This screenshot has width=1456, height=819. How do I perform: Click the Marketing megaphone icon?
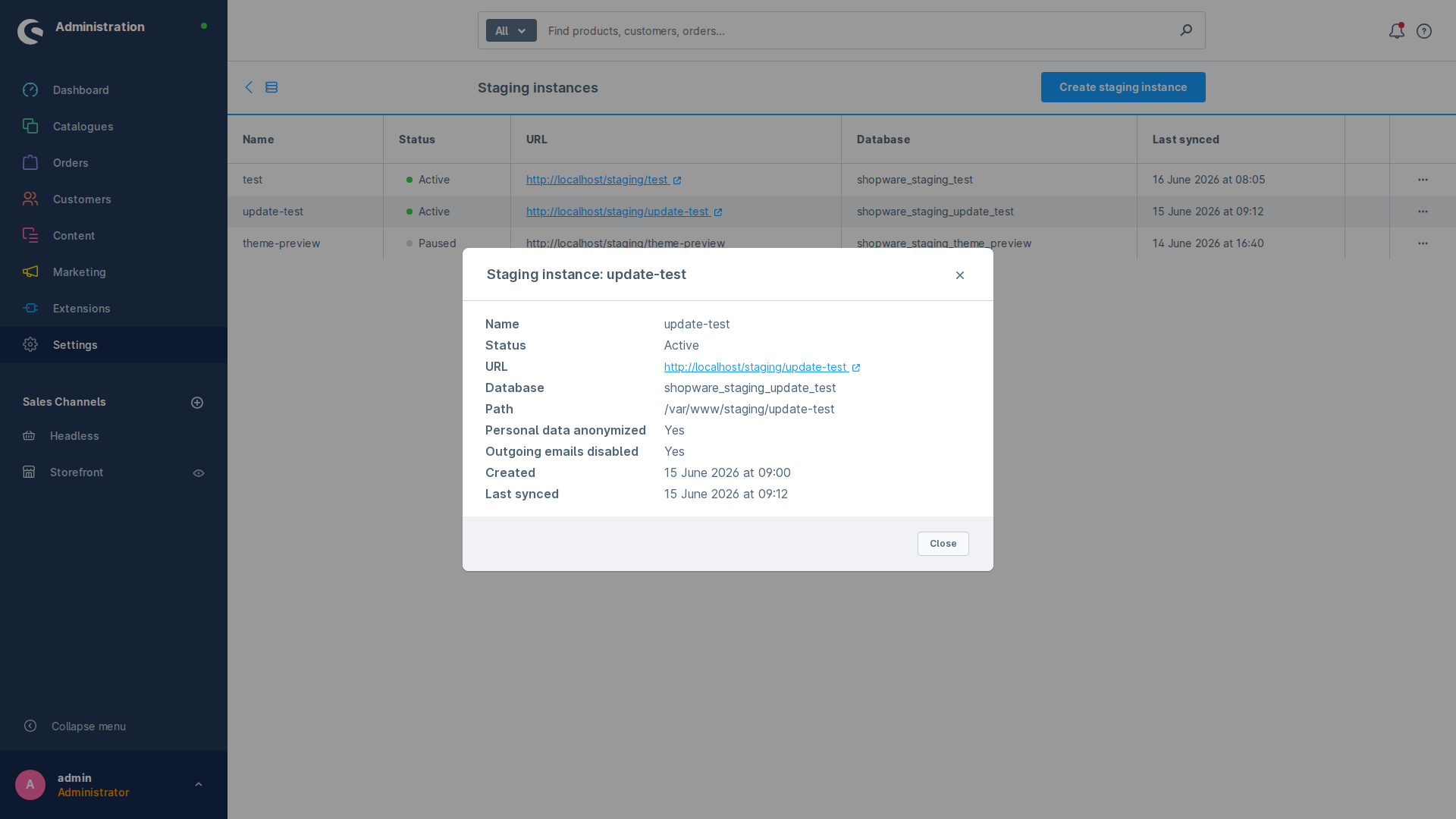tap(30, 272)
